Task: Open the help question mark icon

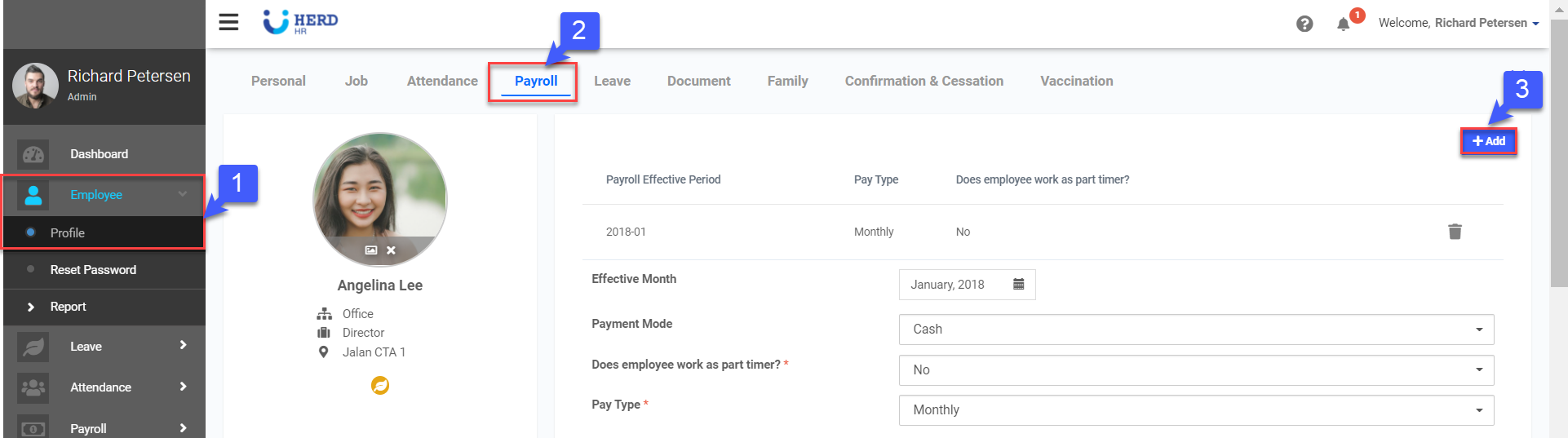Action: pyautogui.click(x=1304, y=24)
